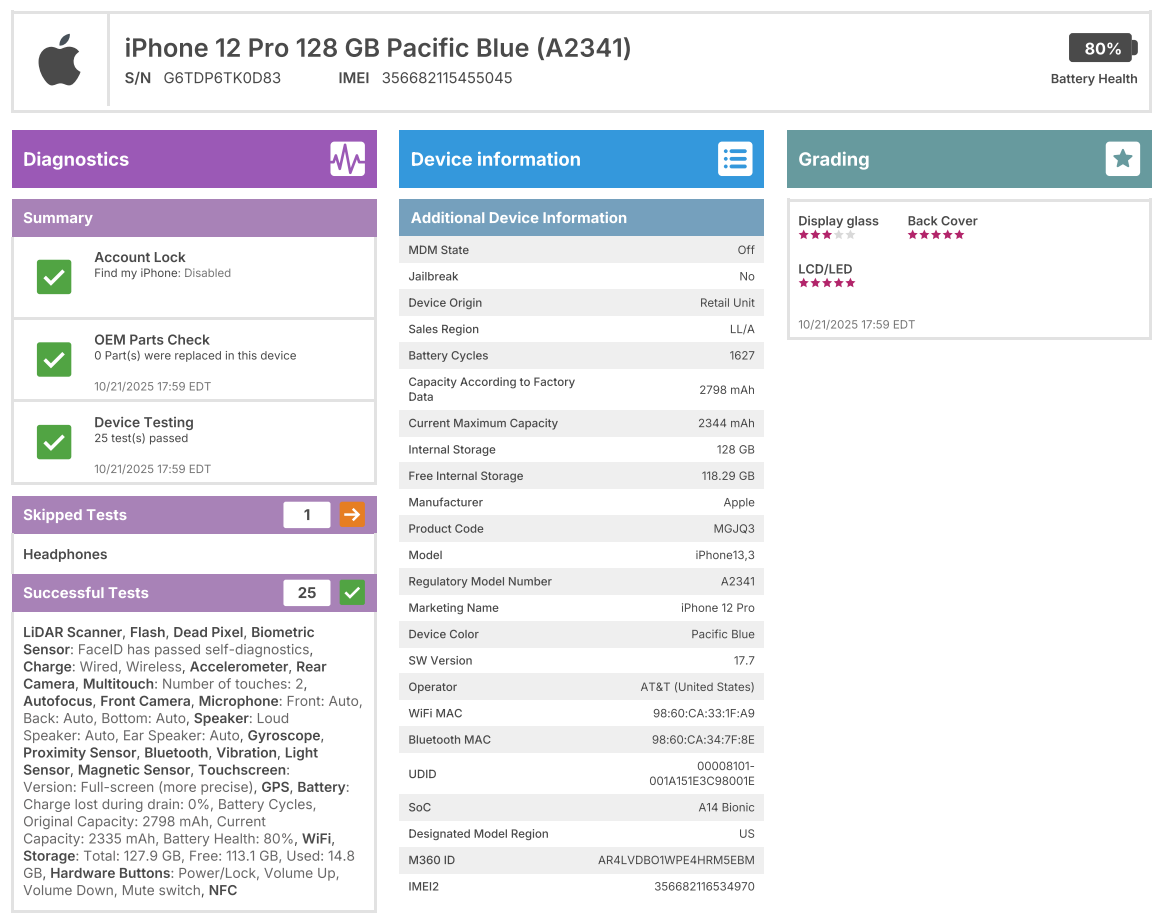Click the Account Lock green checkmark

click(54, 276)
